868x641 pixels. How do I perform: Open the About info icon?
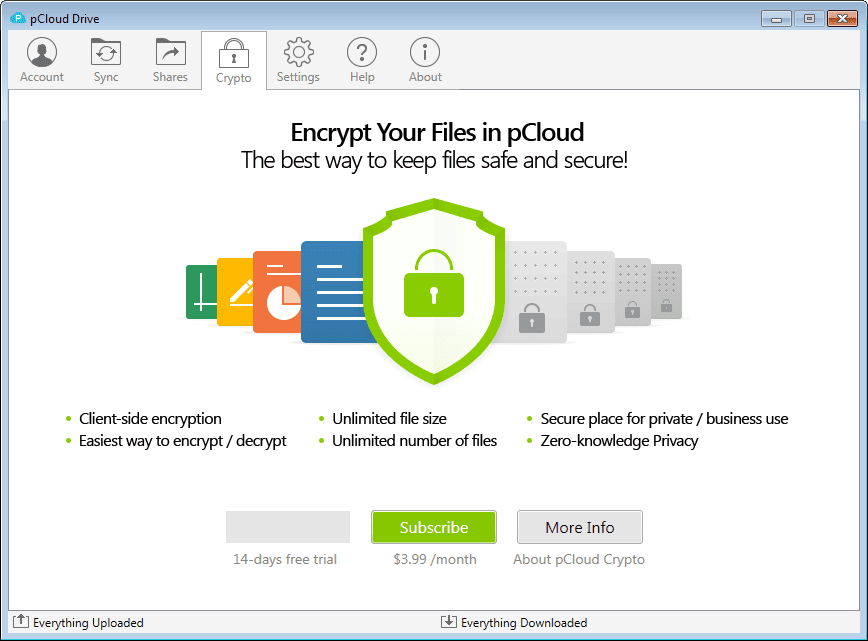click(425, 52)
